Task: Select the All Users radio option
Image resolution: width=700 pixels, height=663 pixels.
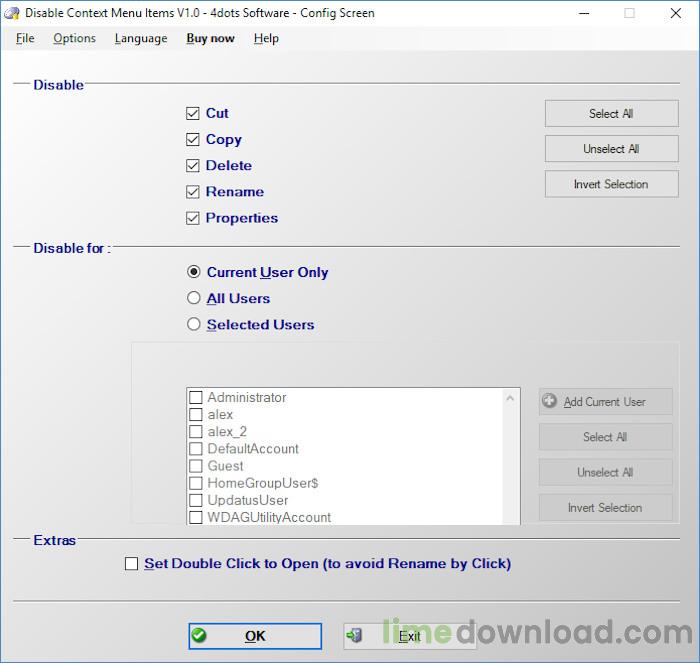Action: tap(194, 298)
